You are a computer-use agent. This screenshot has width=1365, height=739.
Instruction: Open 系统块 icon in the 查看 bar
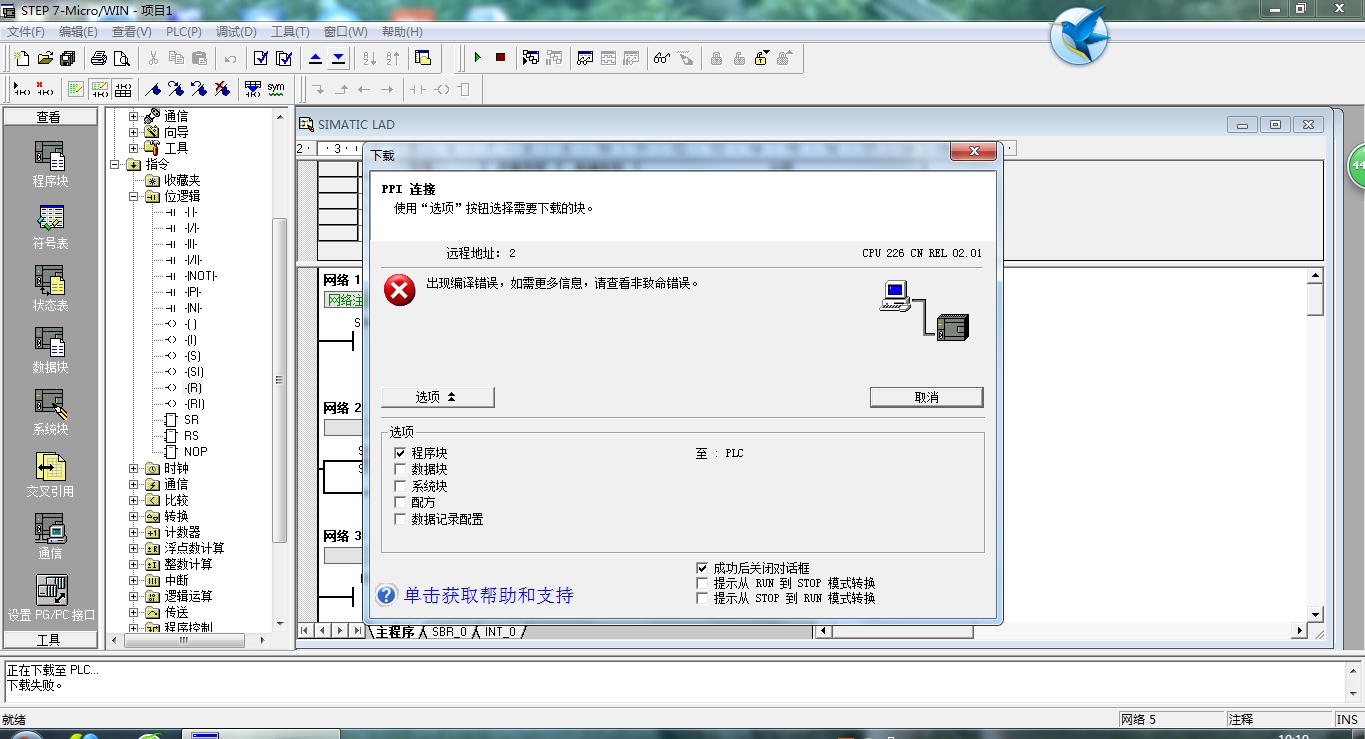[49, 413]
